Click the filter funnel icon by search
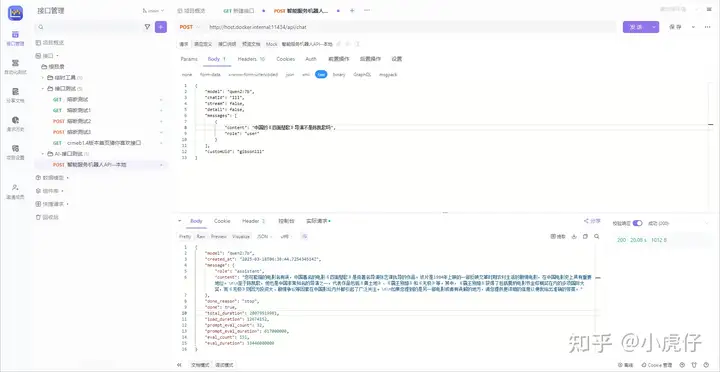Screen dimensions: 720x372 (147, 27)
